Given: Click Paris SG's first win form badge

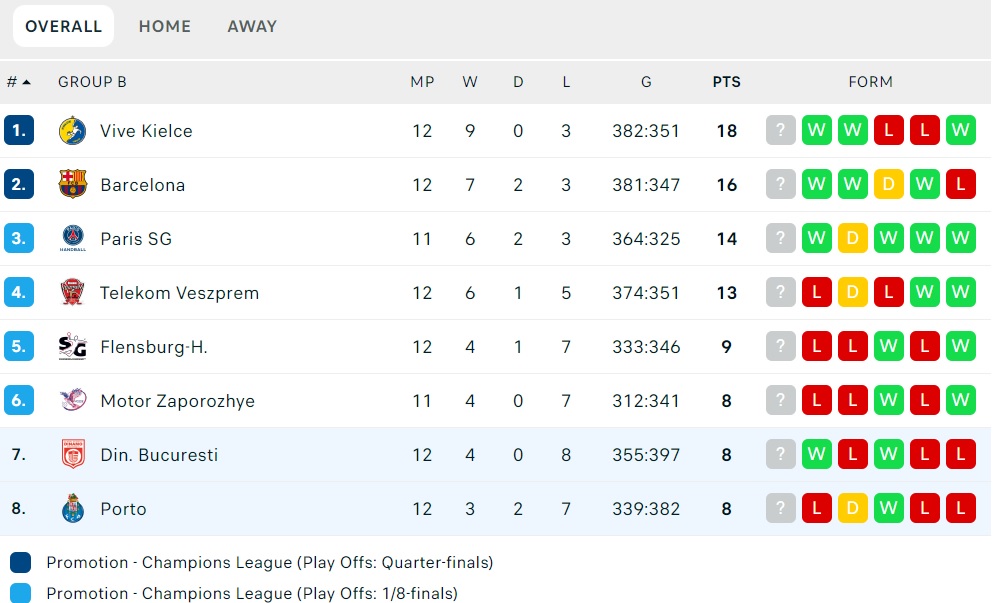Looking at the screenshot, I should (817, 239).
